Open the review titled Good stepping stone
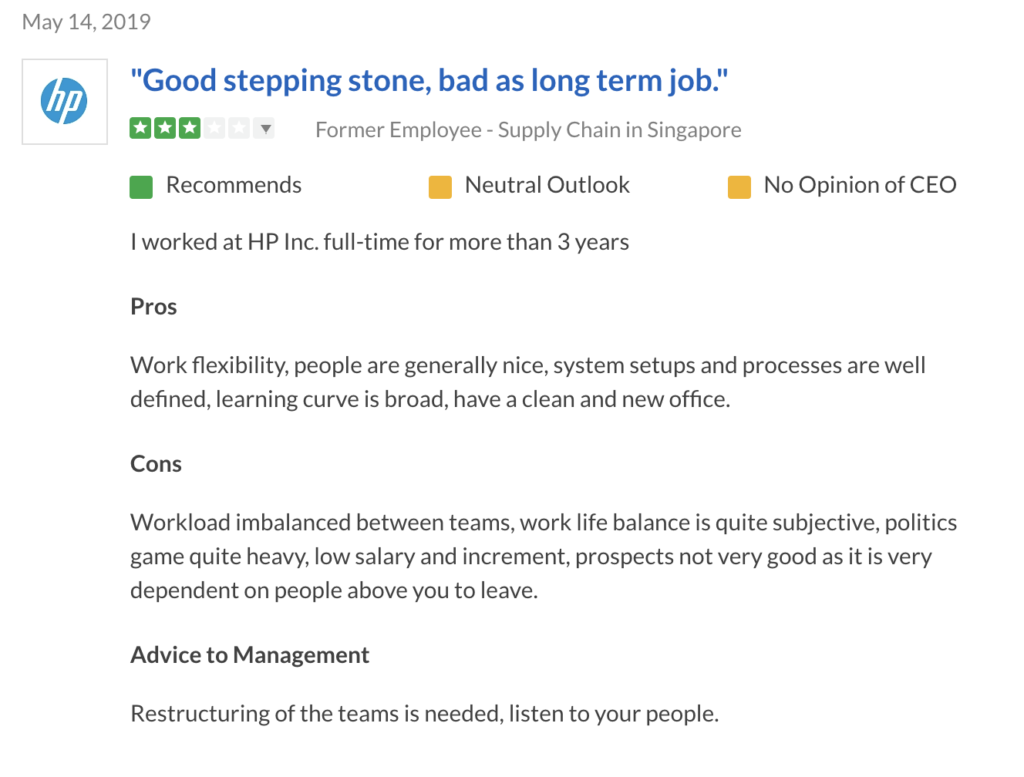 [x=430, y=79]
